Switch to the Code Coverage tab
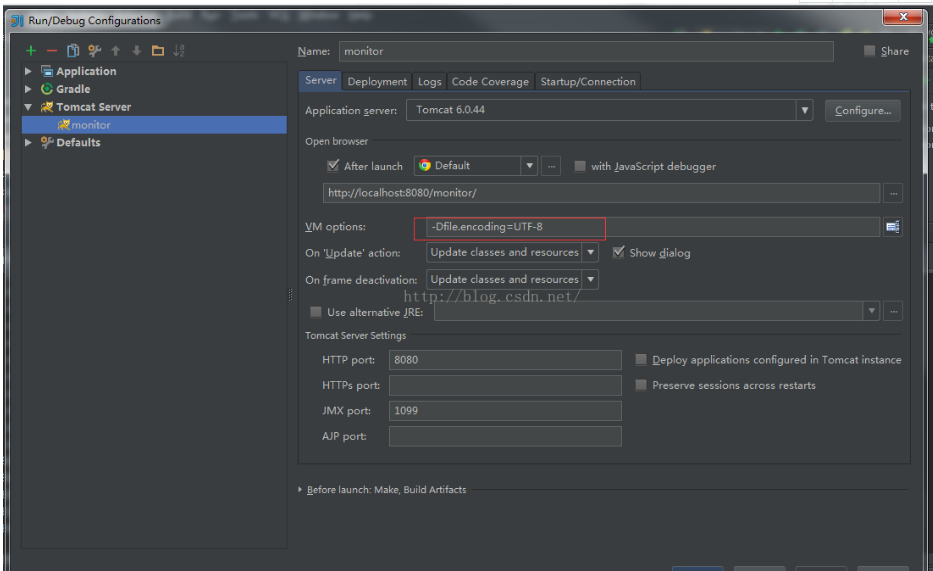This screenshot has height=571, width=933. (490, 81)
